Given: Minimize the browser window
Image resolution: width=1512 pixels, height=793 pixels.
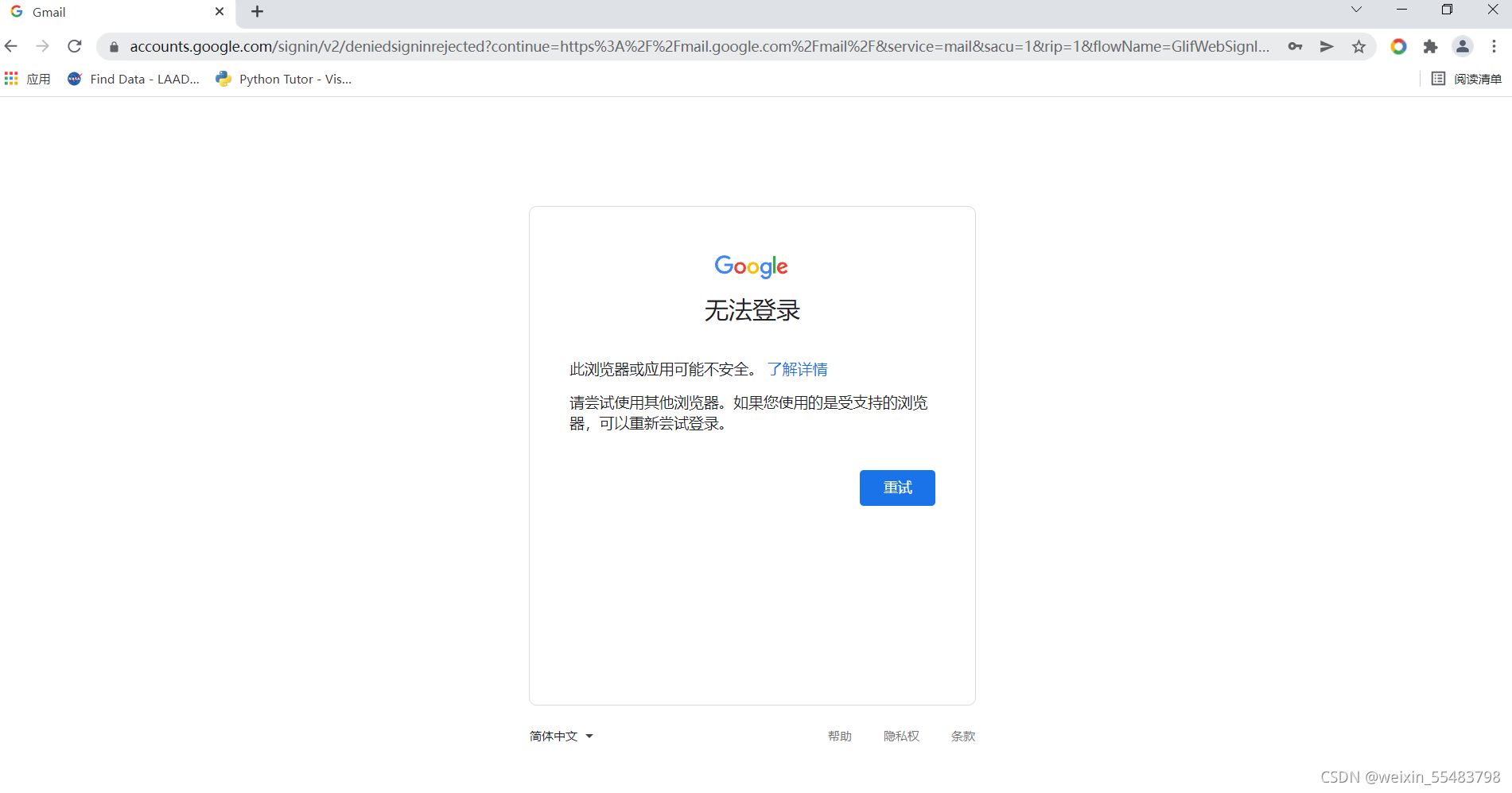Looking at the screenshot, I should pos(1401,10).
